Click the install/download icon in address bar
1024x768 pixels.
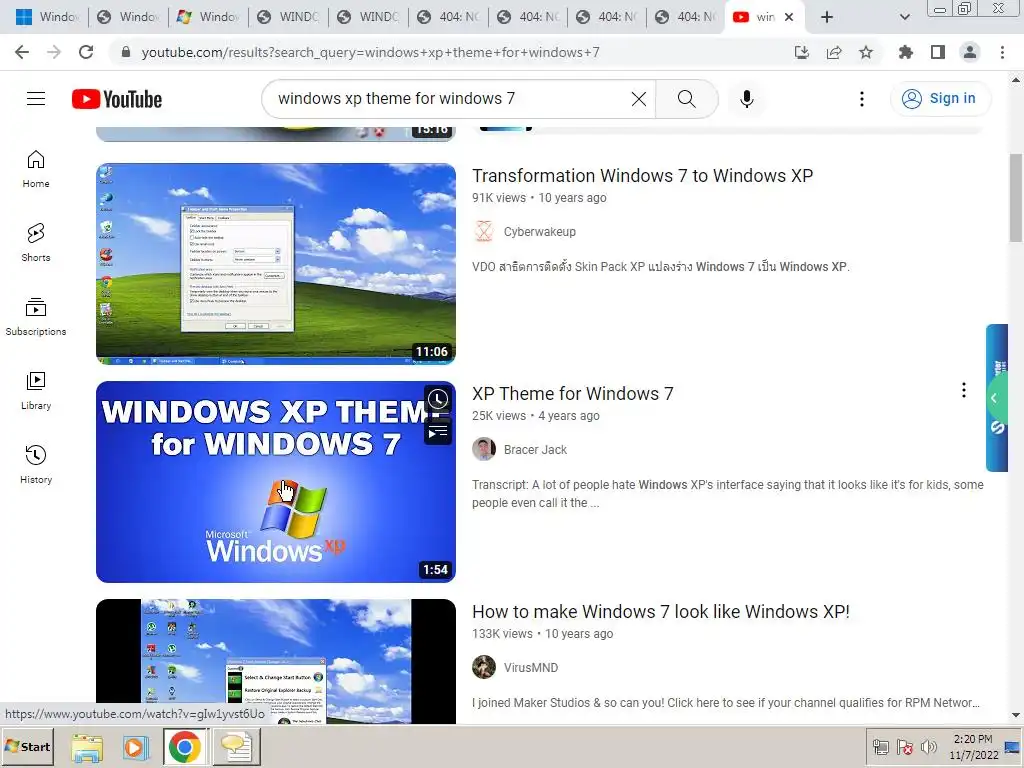[x=802, y=52]
